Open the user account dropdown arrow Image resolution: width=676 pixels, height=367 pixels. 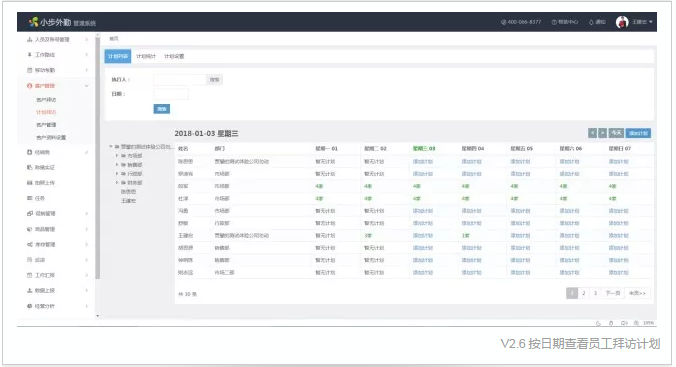(x=651, y=22)
